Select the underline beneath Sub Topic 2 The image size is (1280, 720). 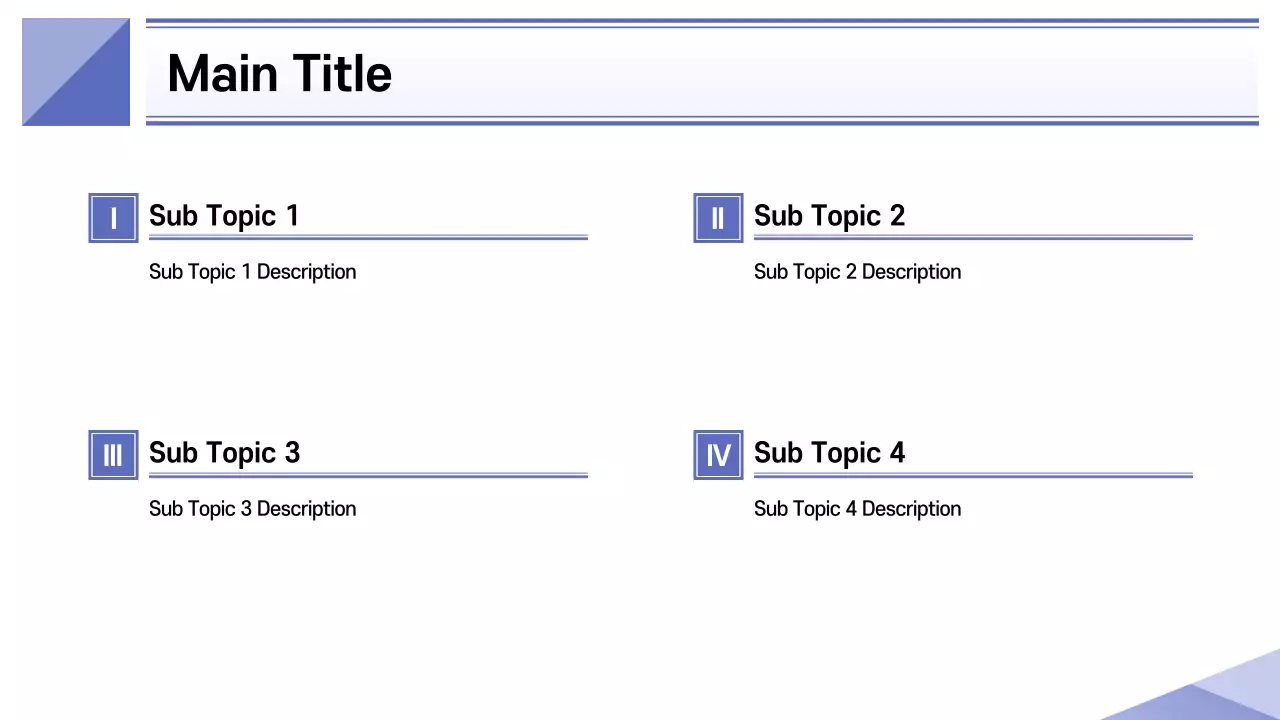click(x=973, y=238)
